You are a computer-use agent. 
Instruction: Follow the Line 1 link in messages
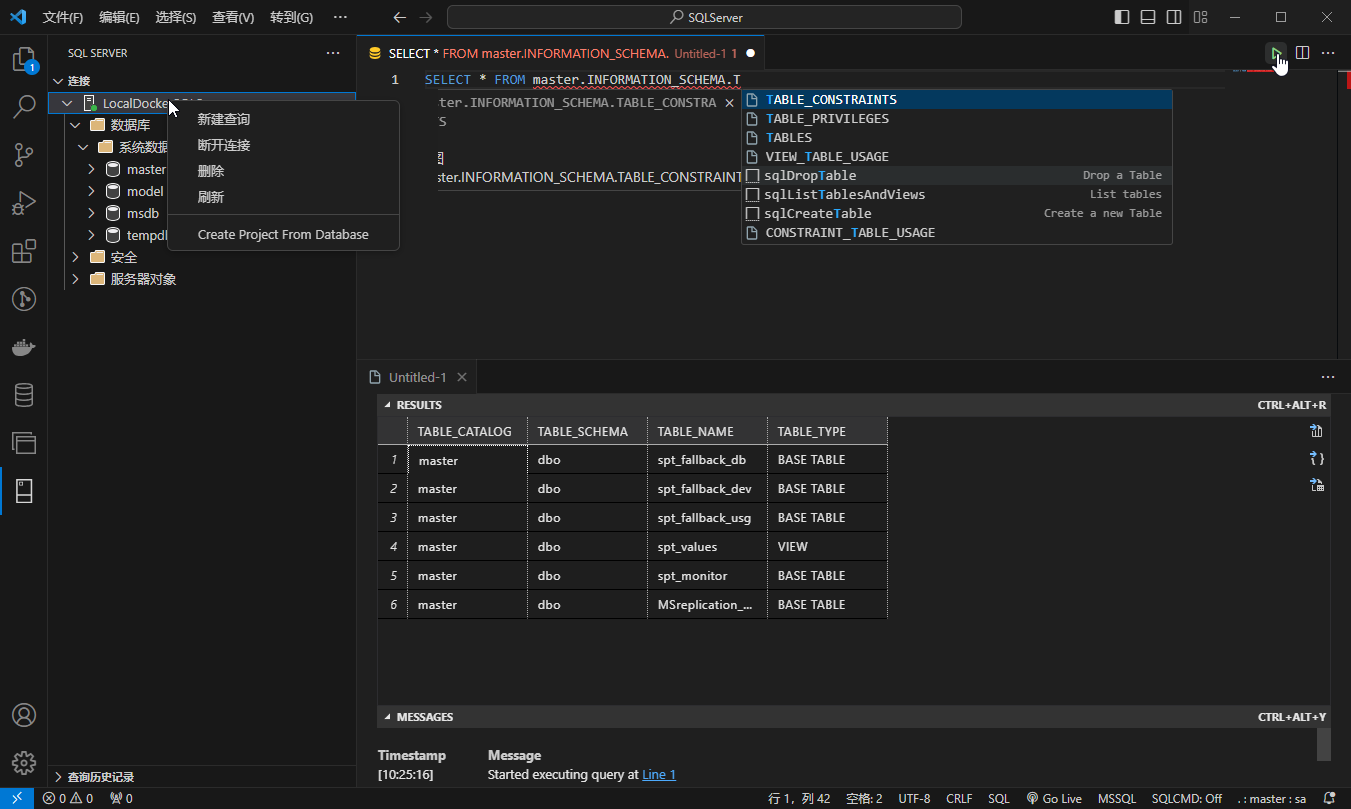[x=659, y=774]
